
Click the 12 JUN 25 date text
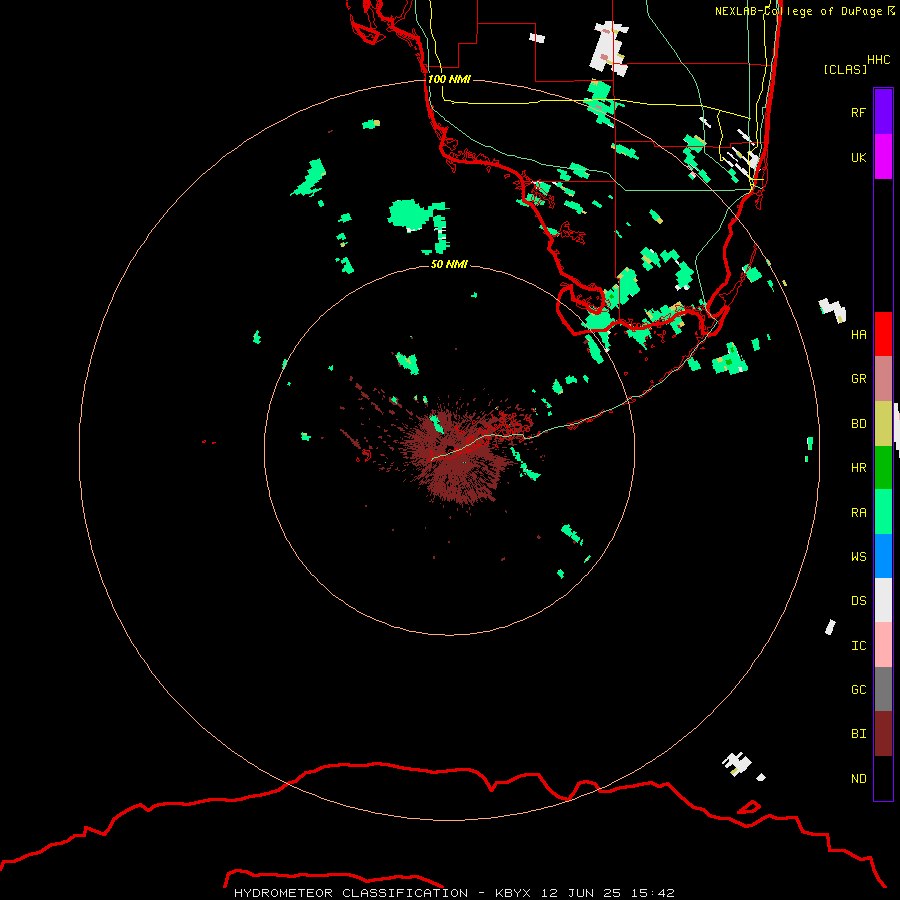point(580,893)
